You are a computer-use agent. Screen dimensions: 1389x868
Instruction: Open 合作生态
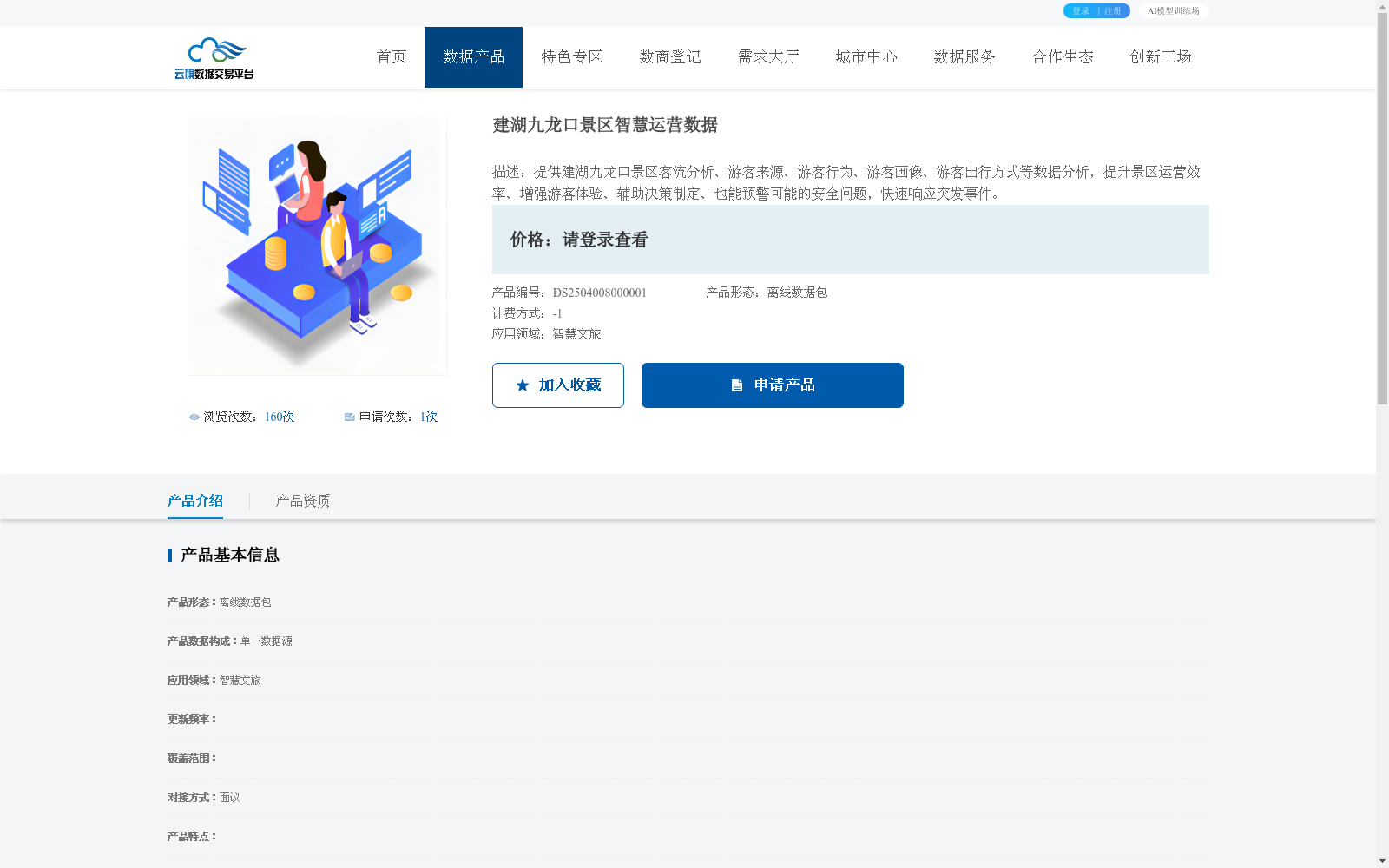click(1063, 56)
